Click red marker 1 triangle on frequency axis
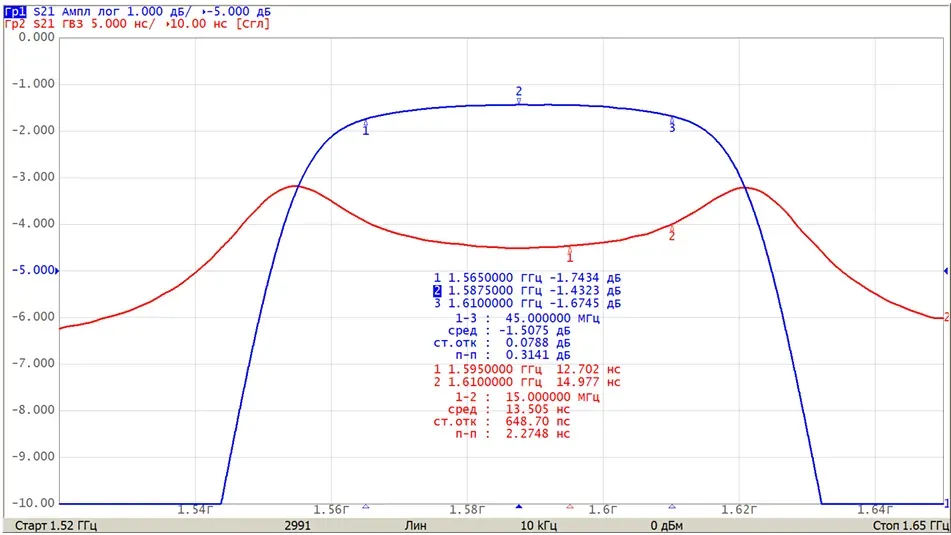The image size is (951, 535). pos(570,506)
